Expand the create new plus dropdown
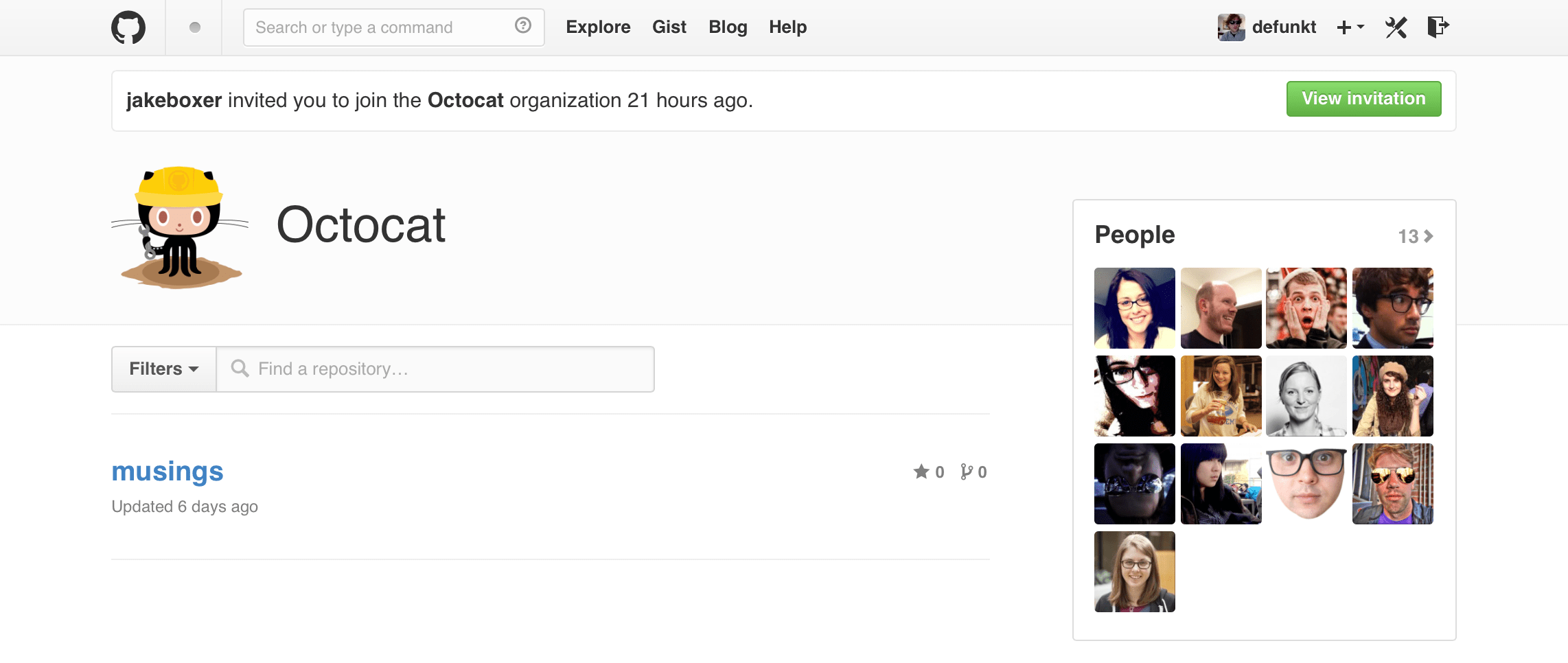This screenshot has width=1568, height=663. [x=1350, y=27]
